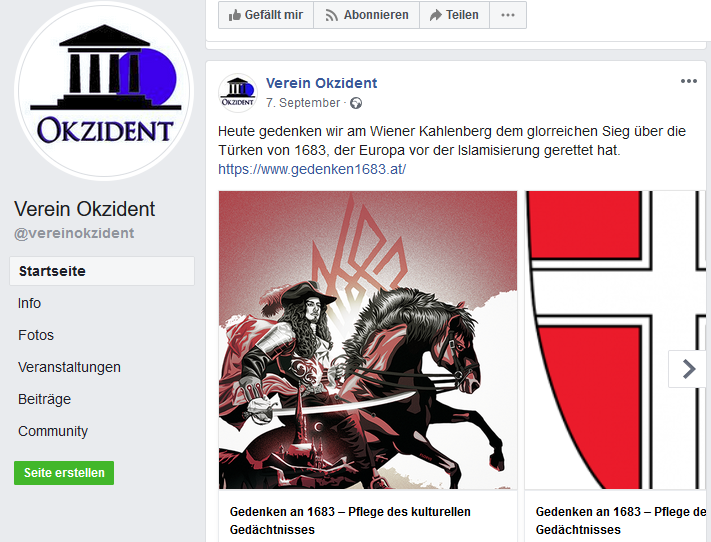Screen dimensions: 711x542
Task: Open the Verein Okzident post author link
Action: (x=321, y=83)
